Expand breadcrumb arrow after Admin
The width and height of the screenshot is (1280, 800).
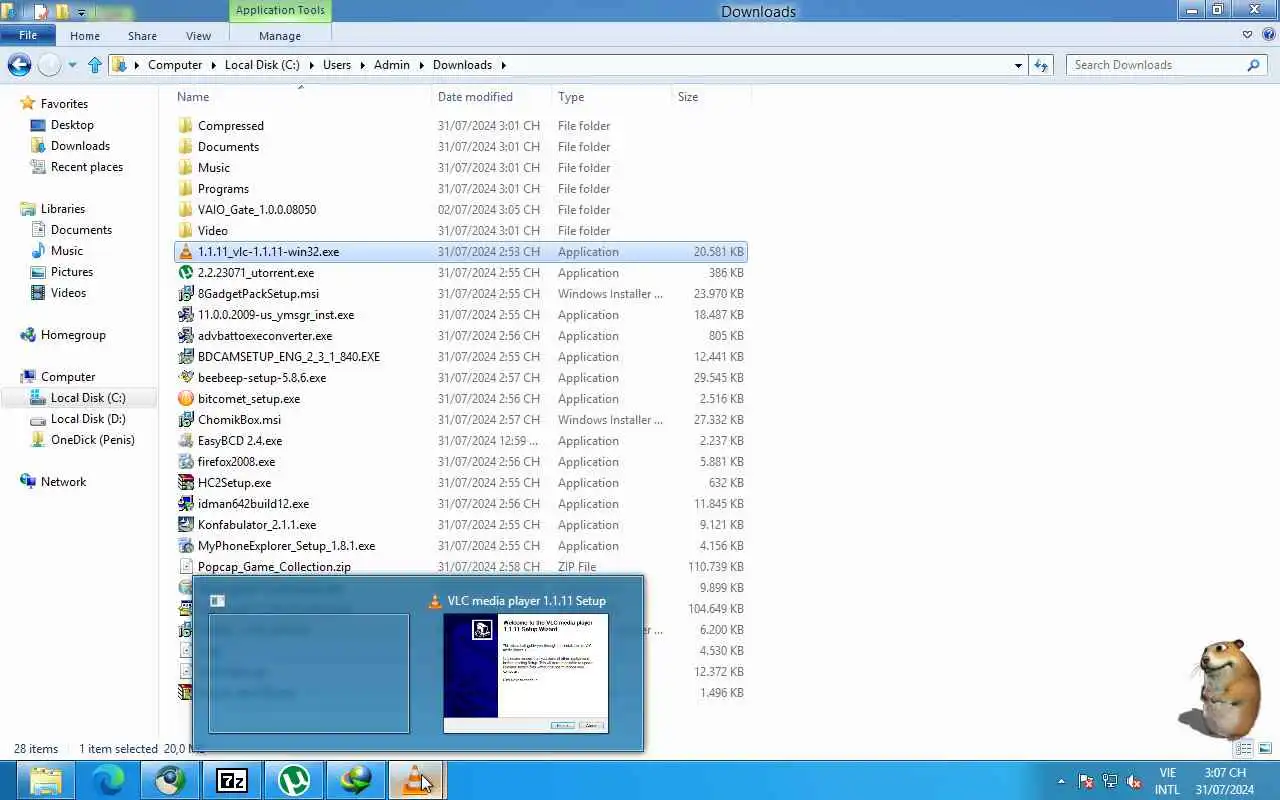pyautogui.click(x=421, y=65)
